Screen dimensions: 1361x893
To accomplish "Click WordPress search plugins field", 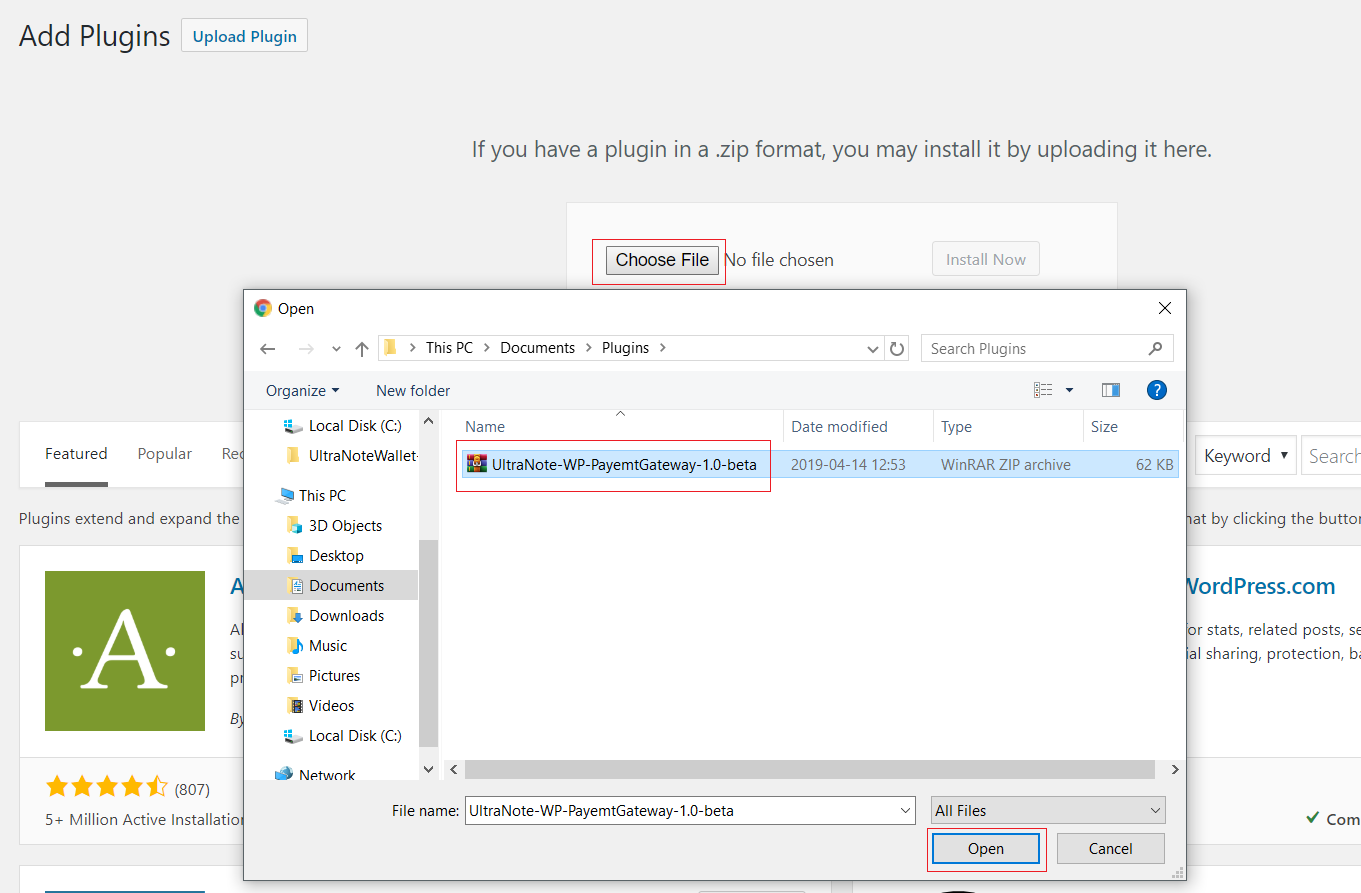I will [x=1332, y=456].
